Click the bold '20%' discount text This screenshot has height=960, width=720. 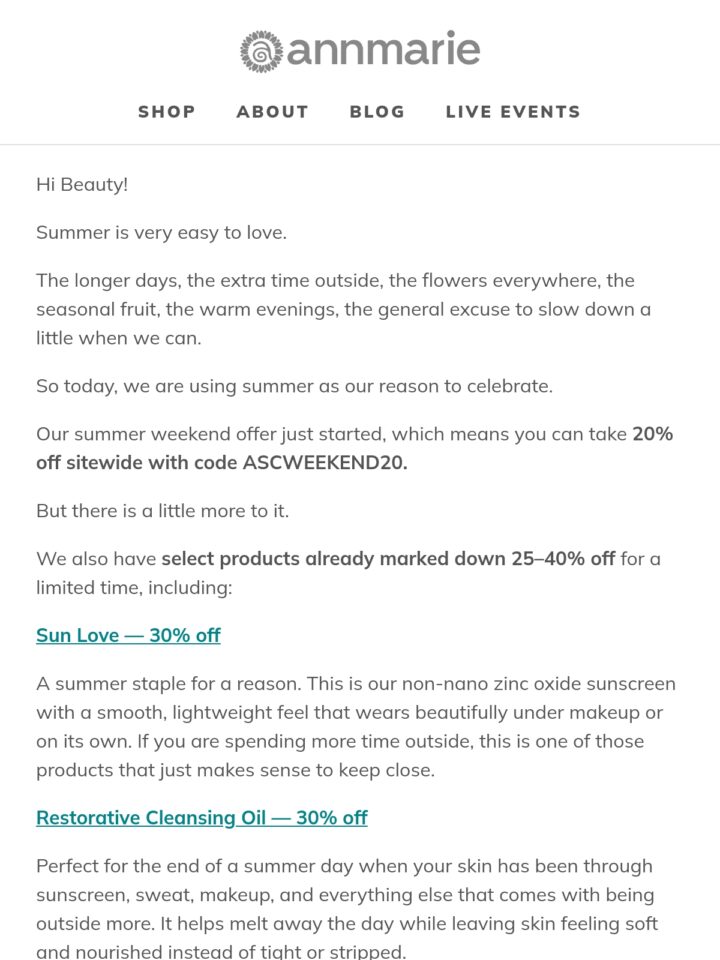653,434
